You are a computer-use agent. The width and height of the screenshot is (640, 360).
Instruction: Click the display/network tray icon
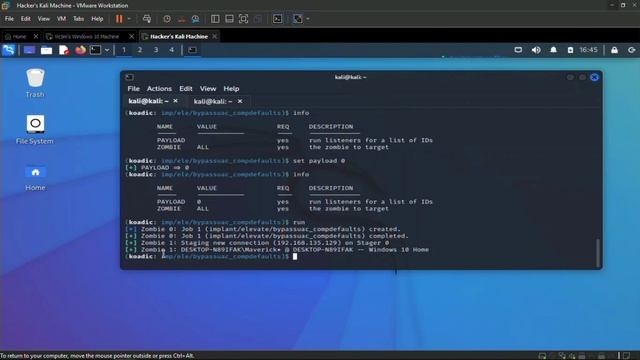[518, 50]
